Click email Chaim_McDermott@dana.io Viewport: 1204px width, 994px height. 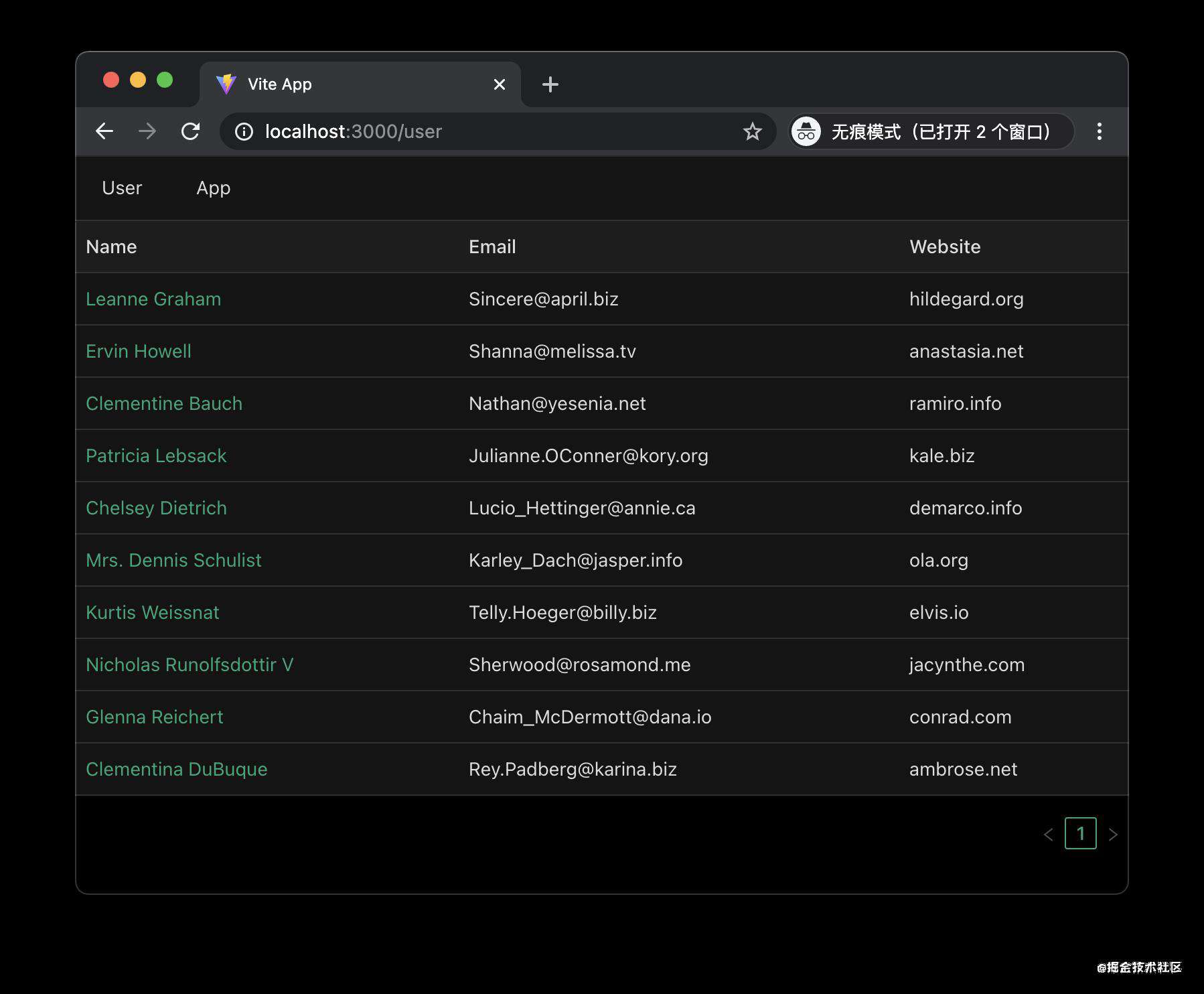tap(590, 717)
